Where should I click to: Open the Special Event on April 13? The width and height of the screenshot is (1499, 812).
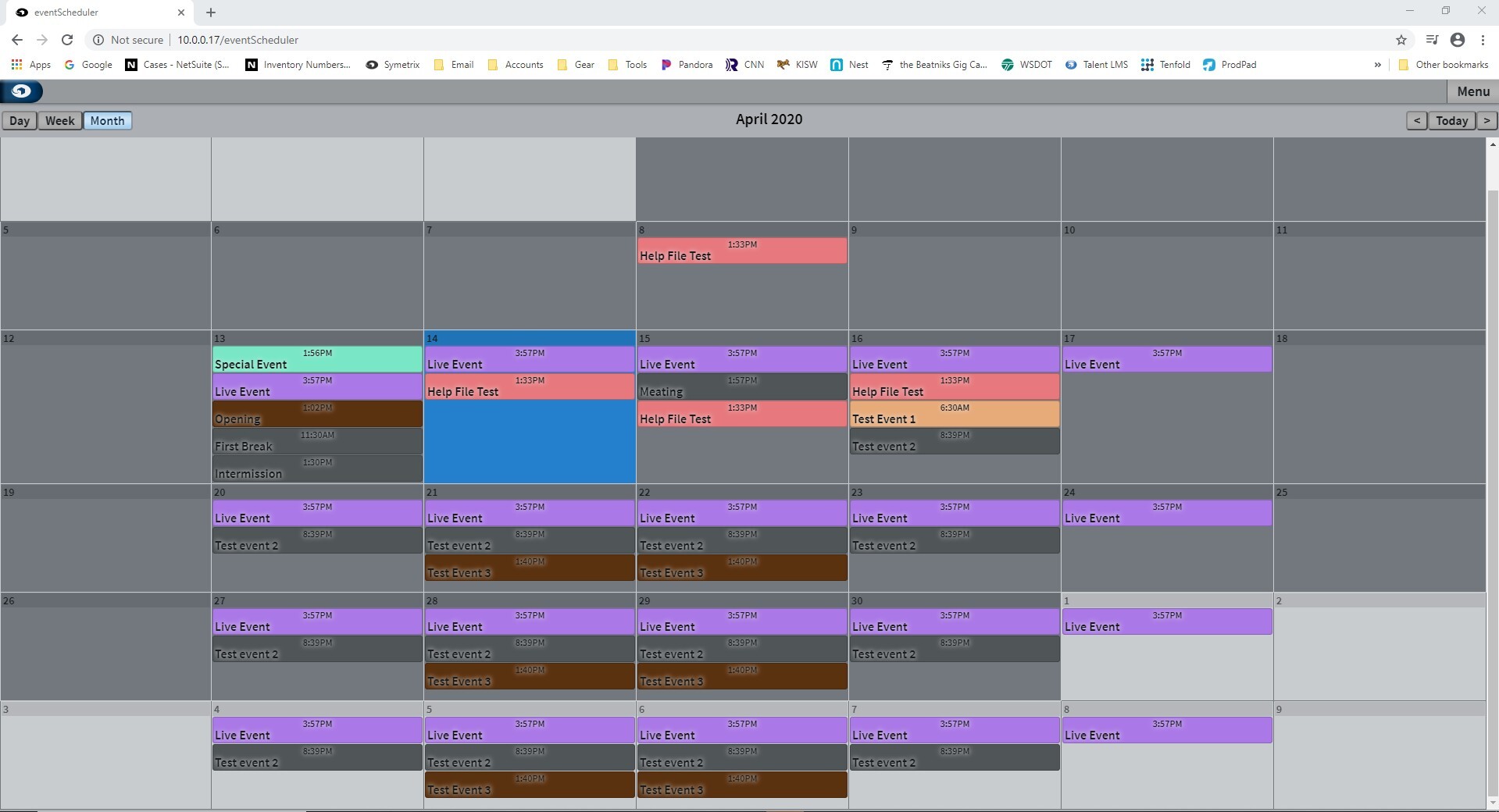(x=316, y=360)
